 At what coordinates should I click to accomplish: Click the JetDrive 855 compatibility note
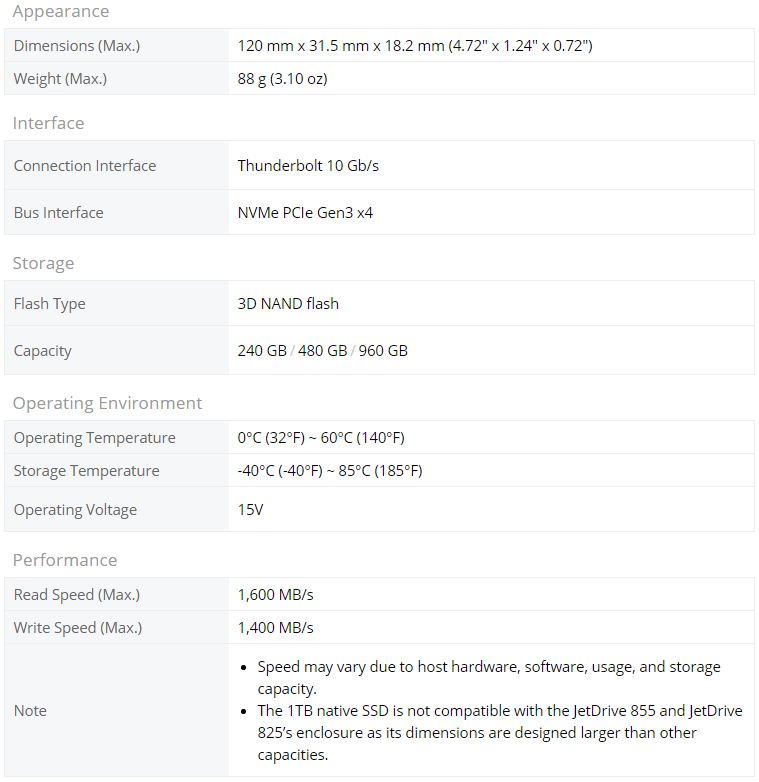click(x=500, y=732)
